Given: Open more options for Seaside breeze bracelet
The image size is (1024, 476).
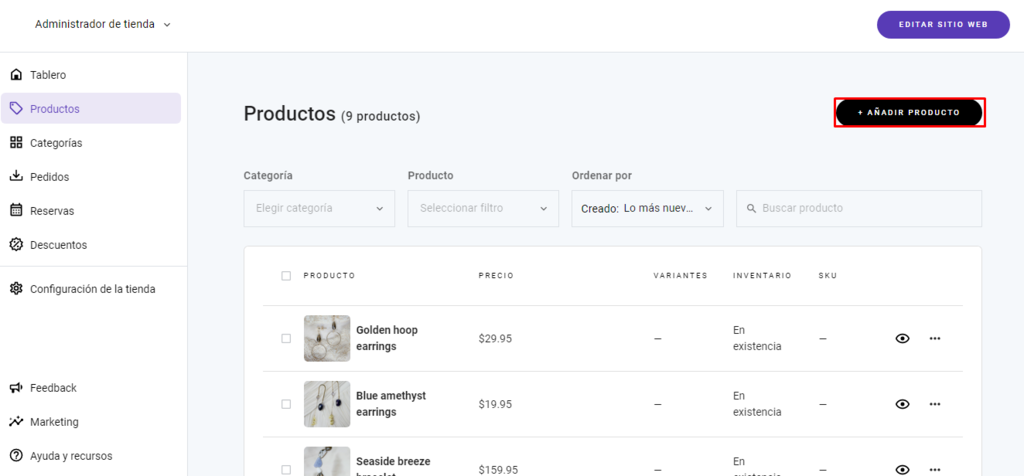Looking at the screenshot, I should click(935, 469).
